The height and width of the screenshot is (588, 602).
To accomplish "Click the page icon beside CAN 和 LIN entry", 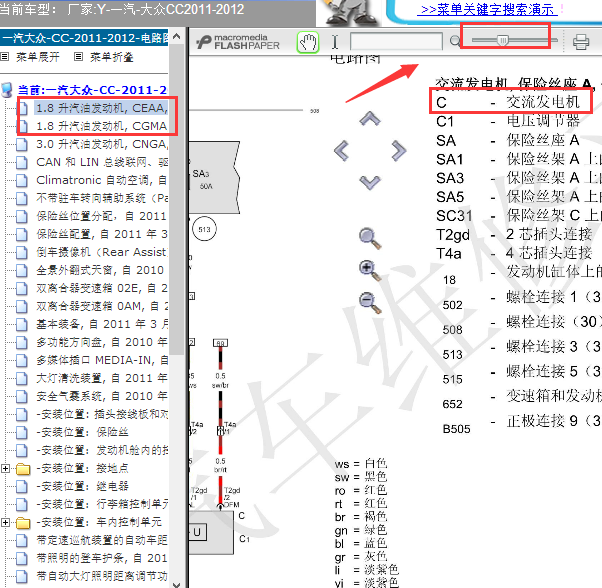I will pos(22,162).
